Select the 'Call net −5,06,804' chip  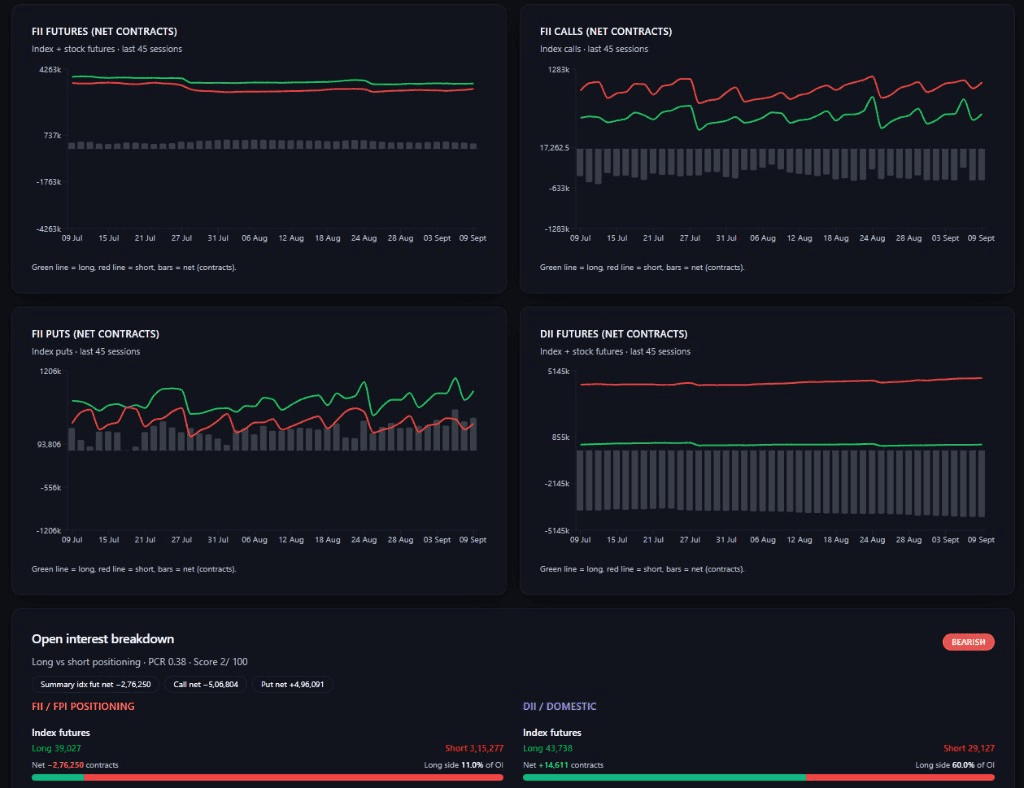click(x=206, y=684)
